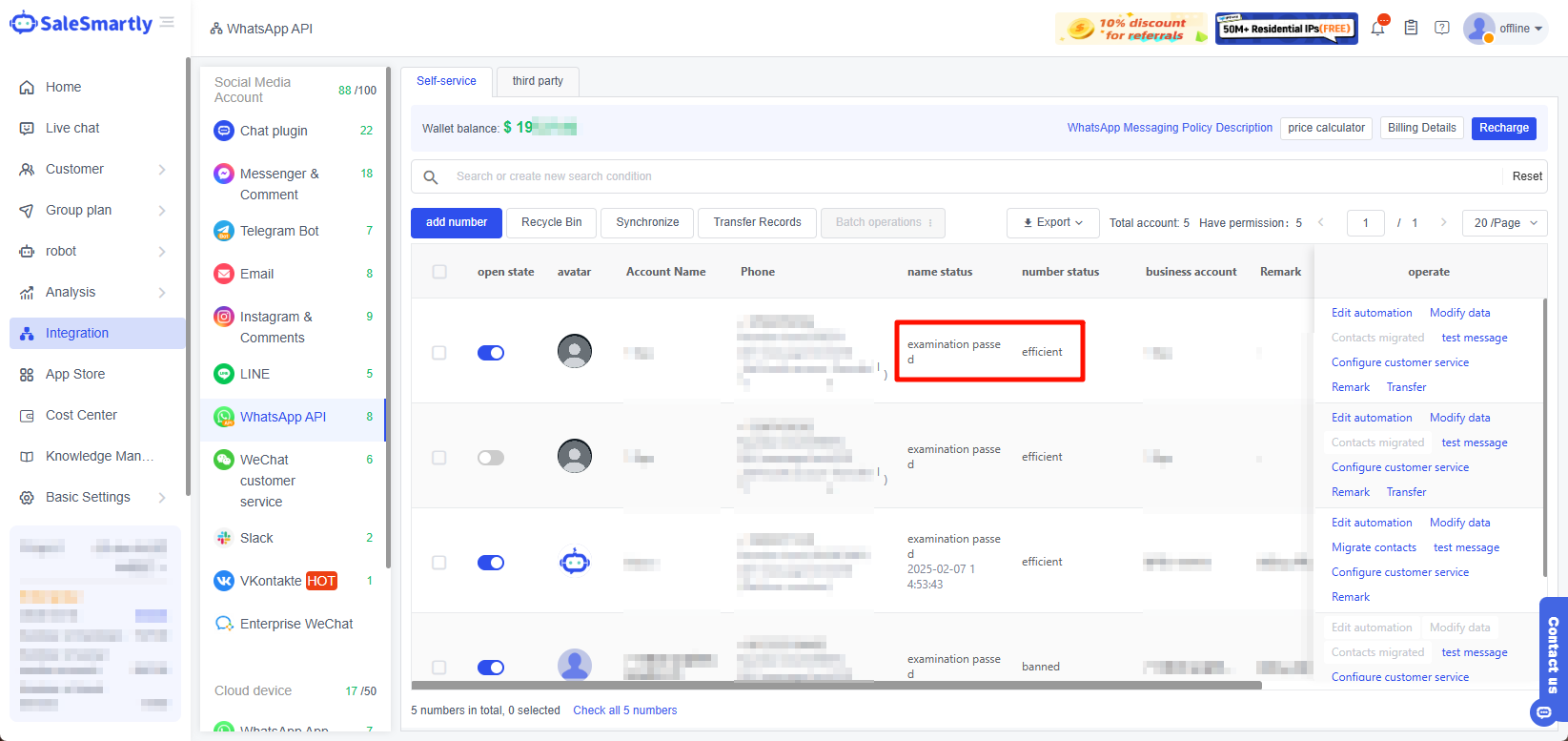Screen dimensions: 1568x741
Task: Open the Export dropdown
Action: [x=1053, y=222]
